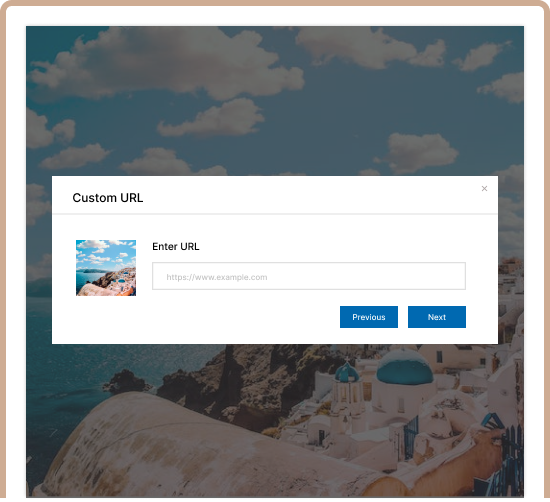Go back with the Previous button

pos(369,317)
